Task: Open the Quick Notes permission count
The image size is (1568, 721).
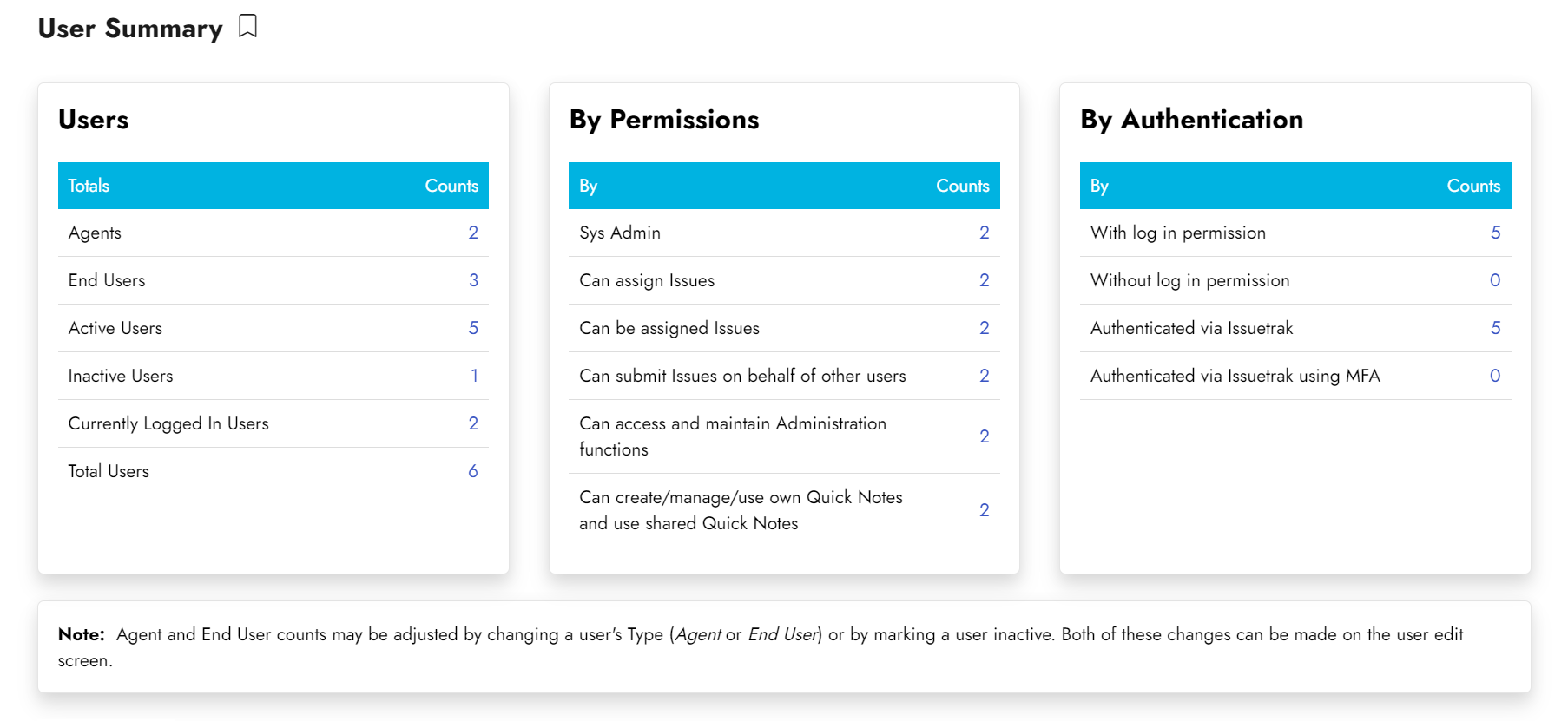Action: point(984,510)
